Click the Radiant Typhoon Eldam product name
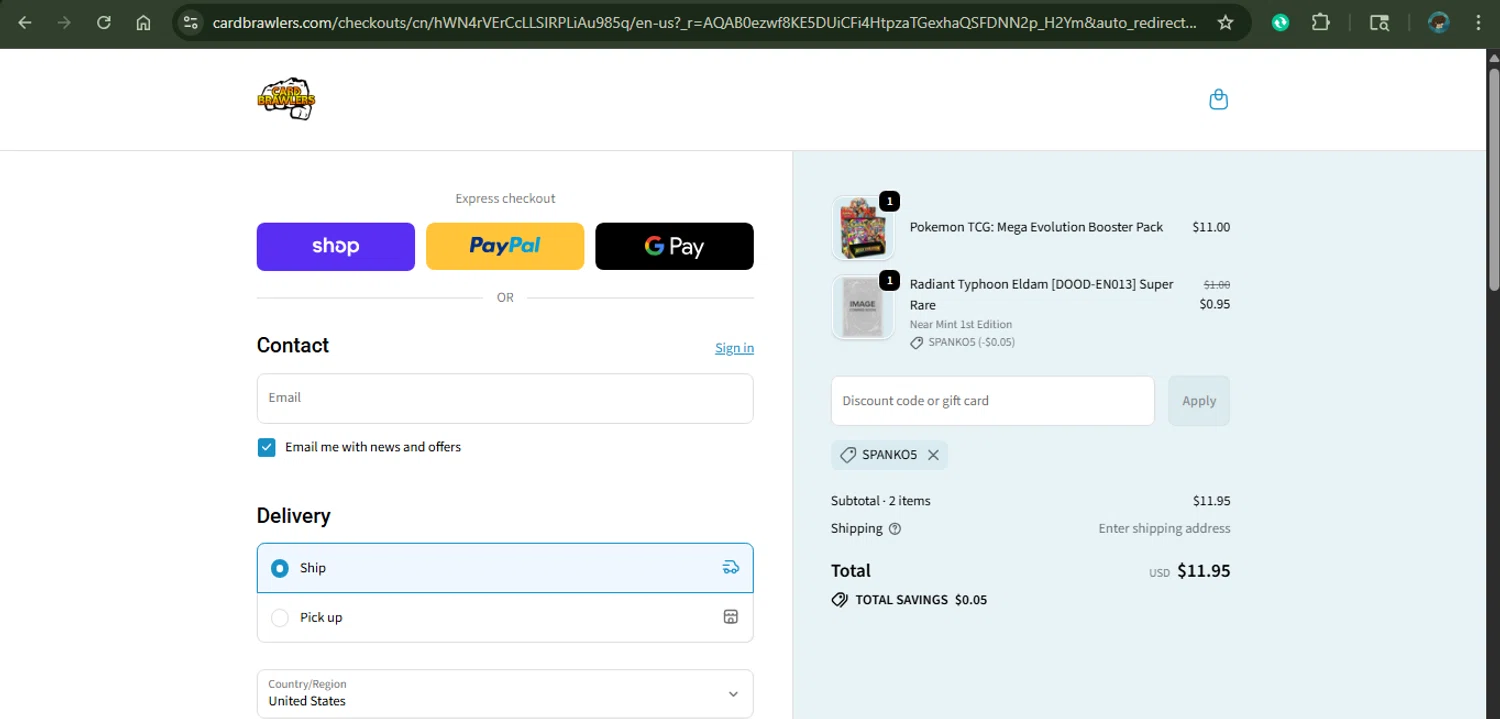The width and height of the screenshot is (1500, 719). pos(1041,294)
